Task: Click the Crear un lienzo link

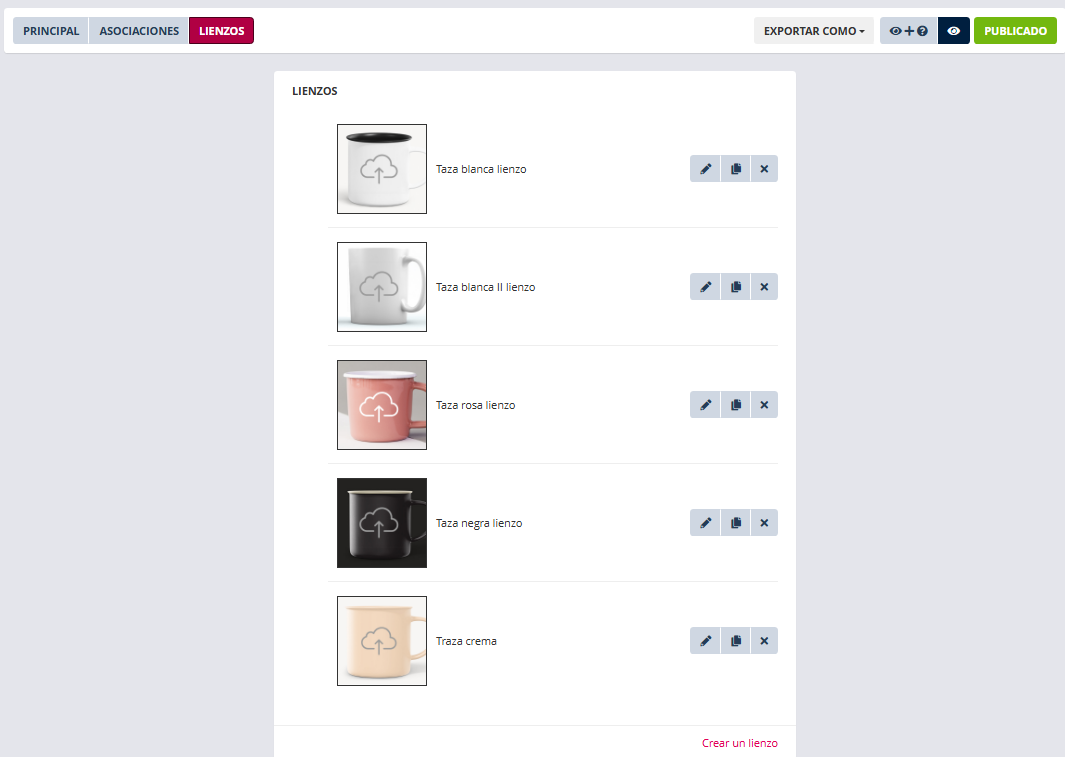Action: click(x=740, y=743)
